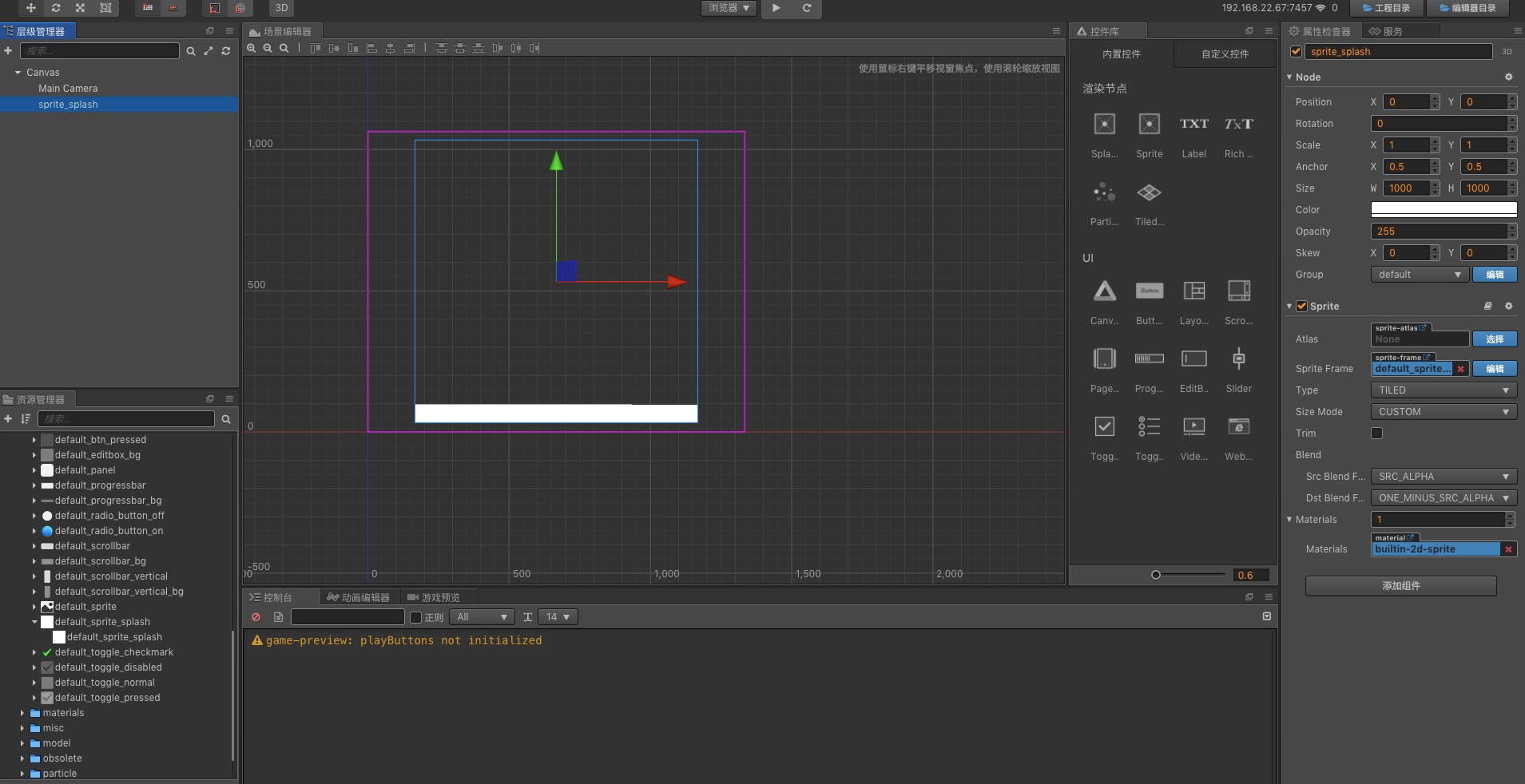Open the browser preview dropdown
Screen dimensions: 1525x784
pos(729,8)
